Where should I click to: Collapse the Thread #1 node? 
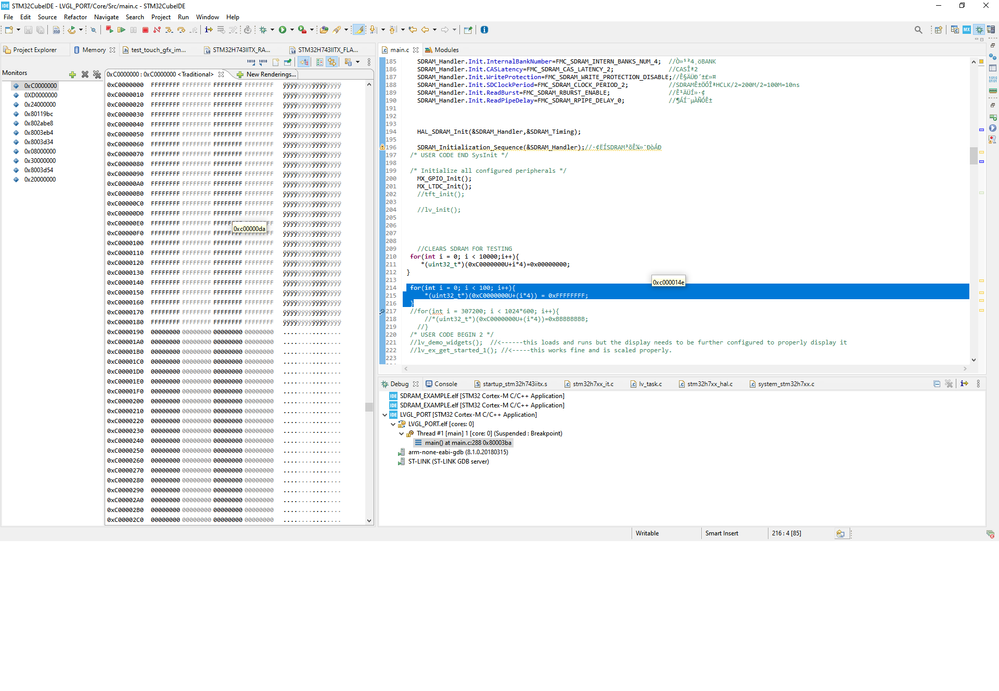tap(401, 434)
